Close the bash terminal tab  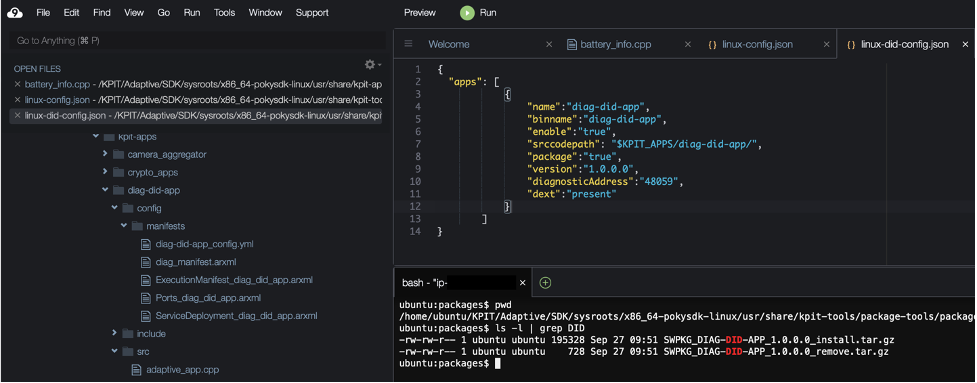[523, 283]
